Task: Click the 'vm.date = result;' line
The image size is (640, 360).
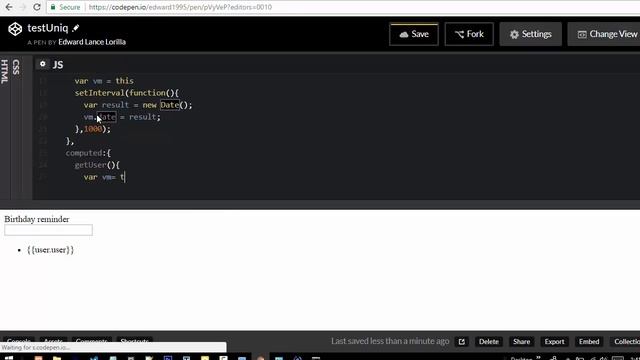Action: click(122, 117)
